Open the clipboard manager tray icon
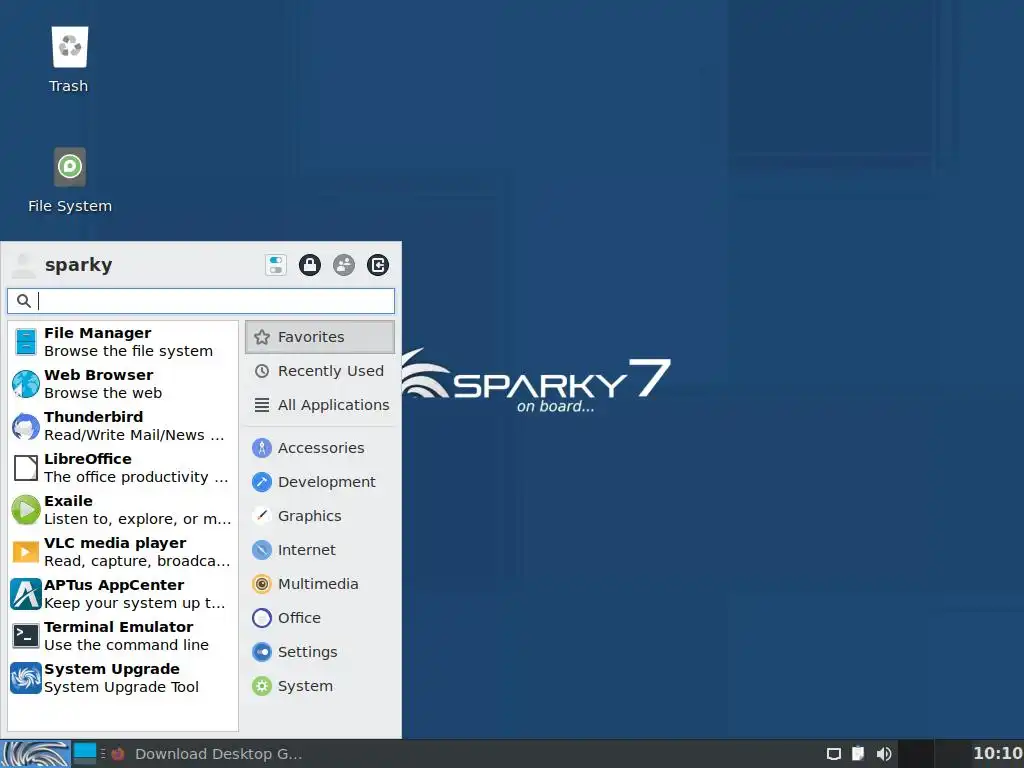This screenshot has width=1024, height=768. click(858, 754)
